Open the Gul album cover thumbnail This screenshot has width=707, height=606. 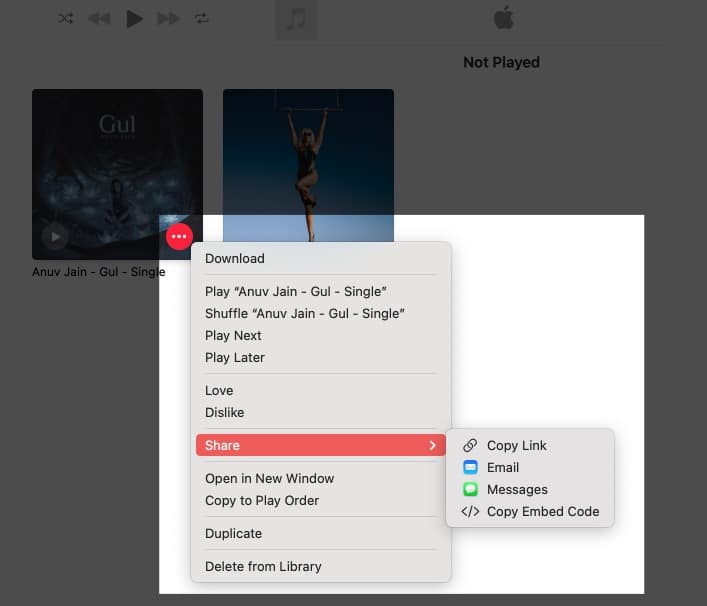(x=117, y=174)
